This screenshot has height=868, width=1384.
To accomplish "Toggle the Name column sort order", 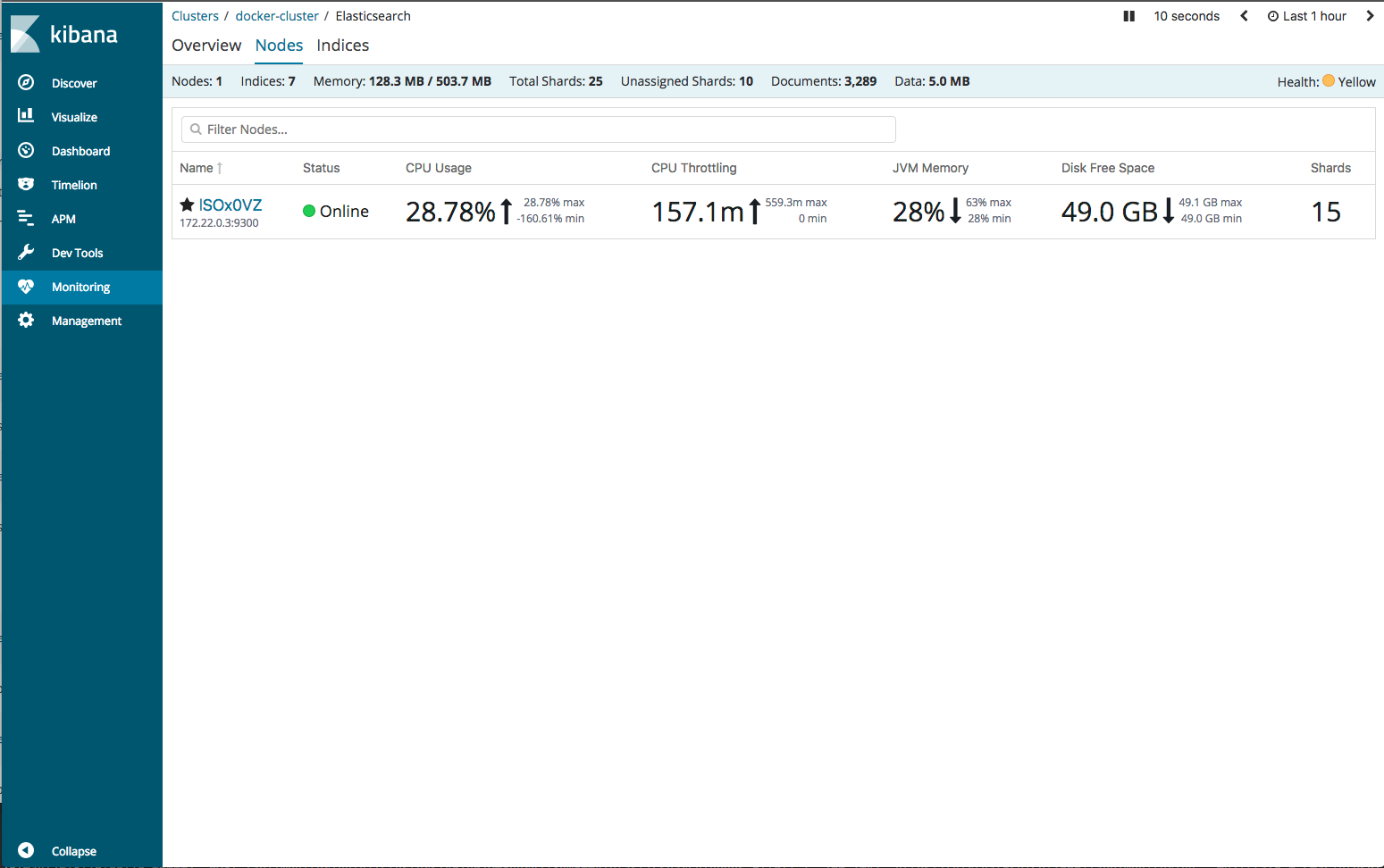I will (200, 168).
